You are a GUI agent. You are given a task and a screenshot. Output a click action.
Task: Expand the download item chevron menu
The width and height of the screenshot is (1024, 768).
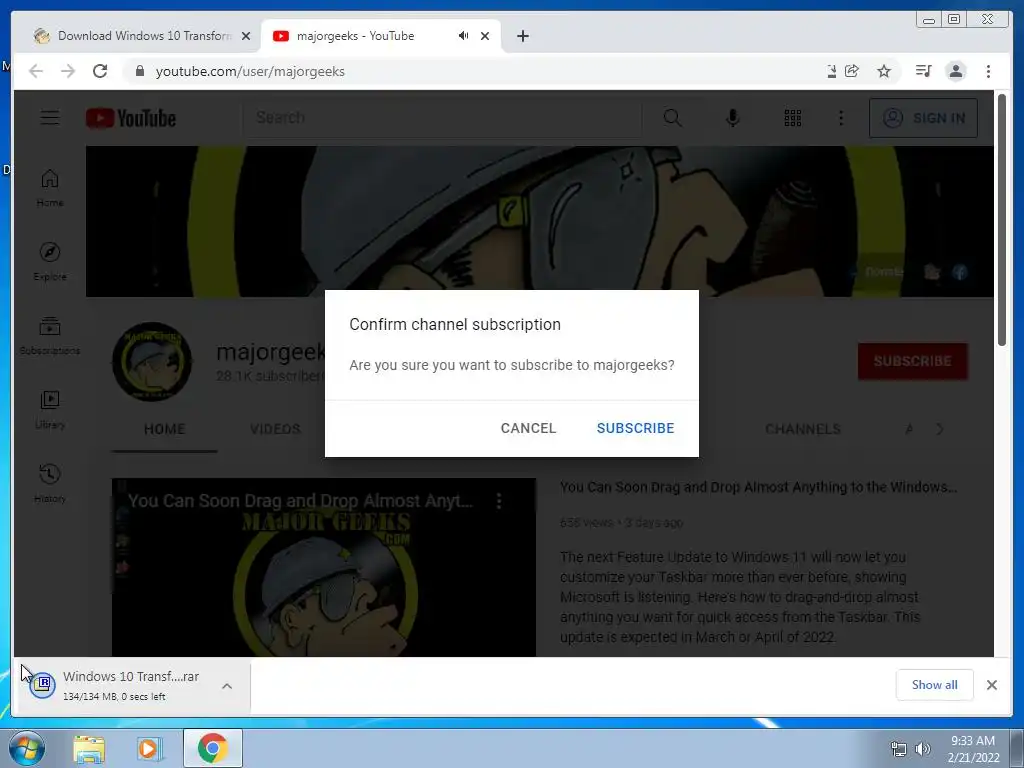click(227, 686)
